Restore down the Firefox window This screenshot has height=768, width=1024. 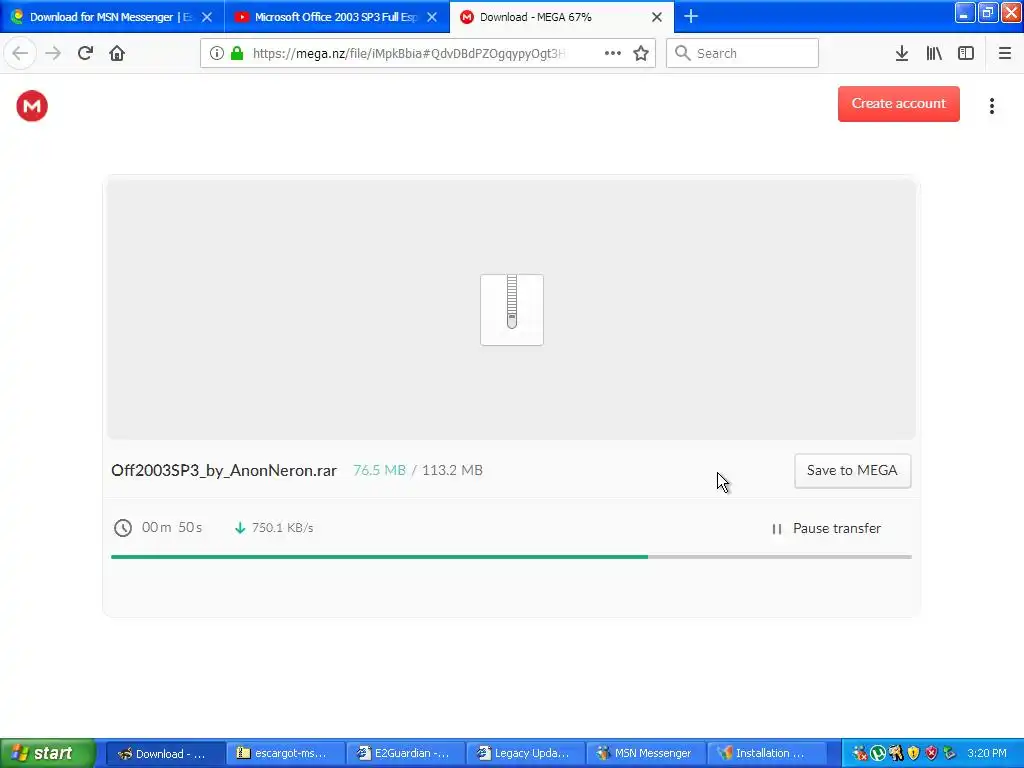988,12
